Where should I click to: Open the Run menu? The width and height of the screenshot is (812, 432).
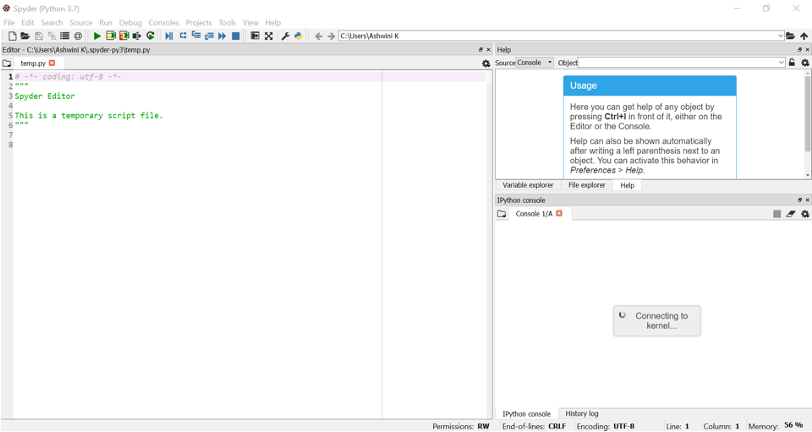point(106,23)
